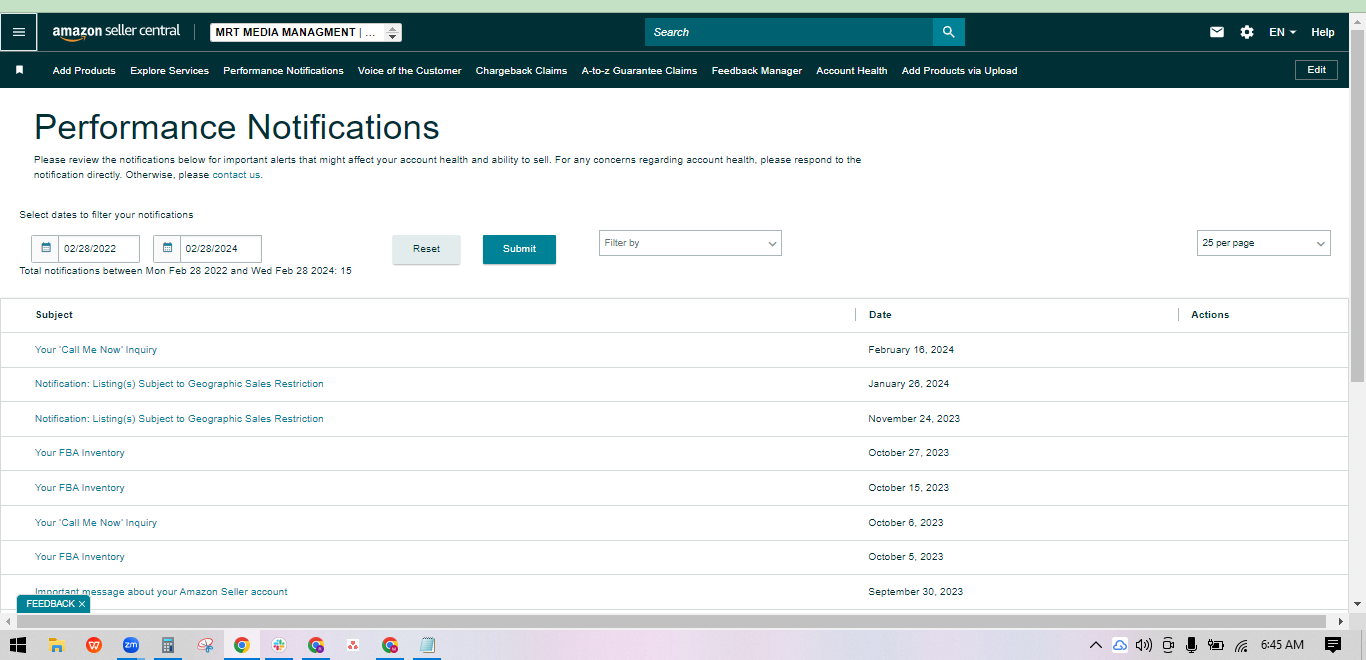Open Snipping Tool from taskbar
Image resolution: width=1366 pixels, height=660 pixels.
[x=205, y=645]
